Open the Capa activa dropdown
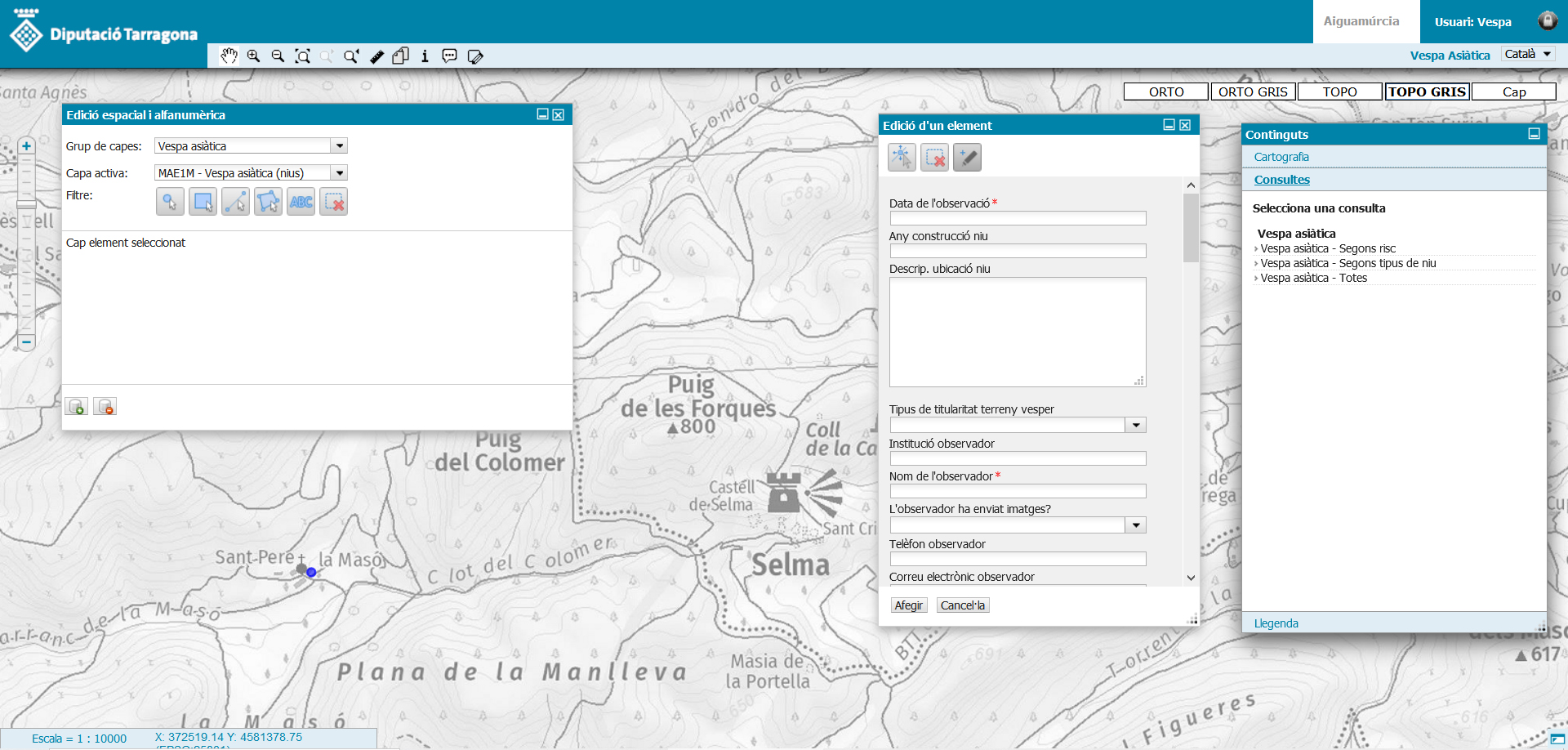Screen dimensions: 1568x750 pos(340,173)
